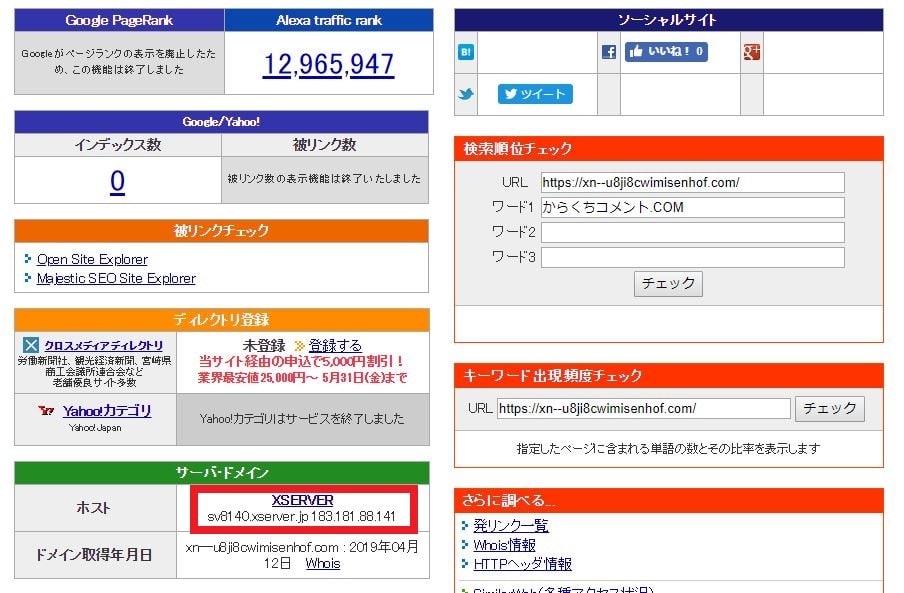Image resolution: width=904 pixels, height=593 pixels.
Task: Click the Alexa traffic rank header
Action: pos(329,20)
